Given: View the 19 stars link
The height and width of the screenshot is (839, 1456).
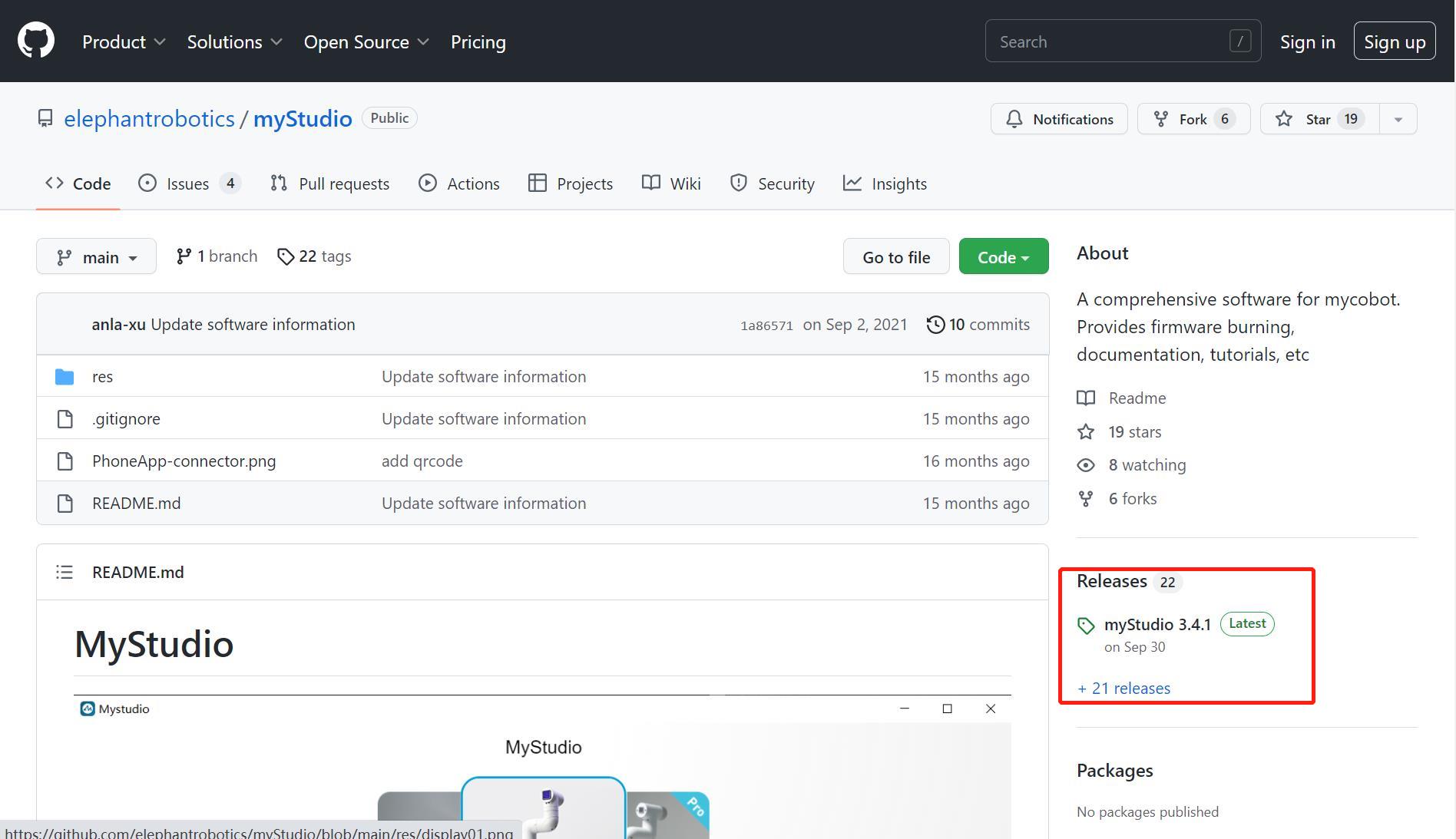Looking at the screenshot, I should click(1119, 432).
